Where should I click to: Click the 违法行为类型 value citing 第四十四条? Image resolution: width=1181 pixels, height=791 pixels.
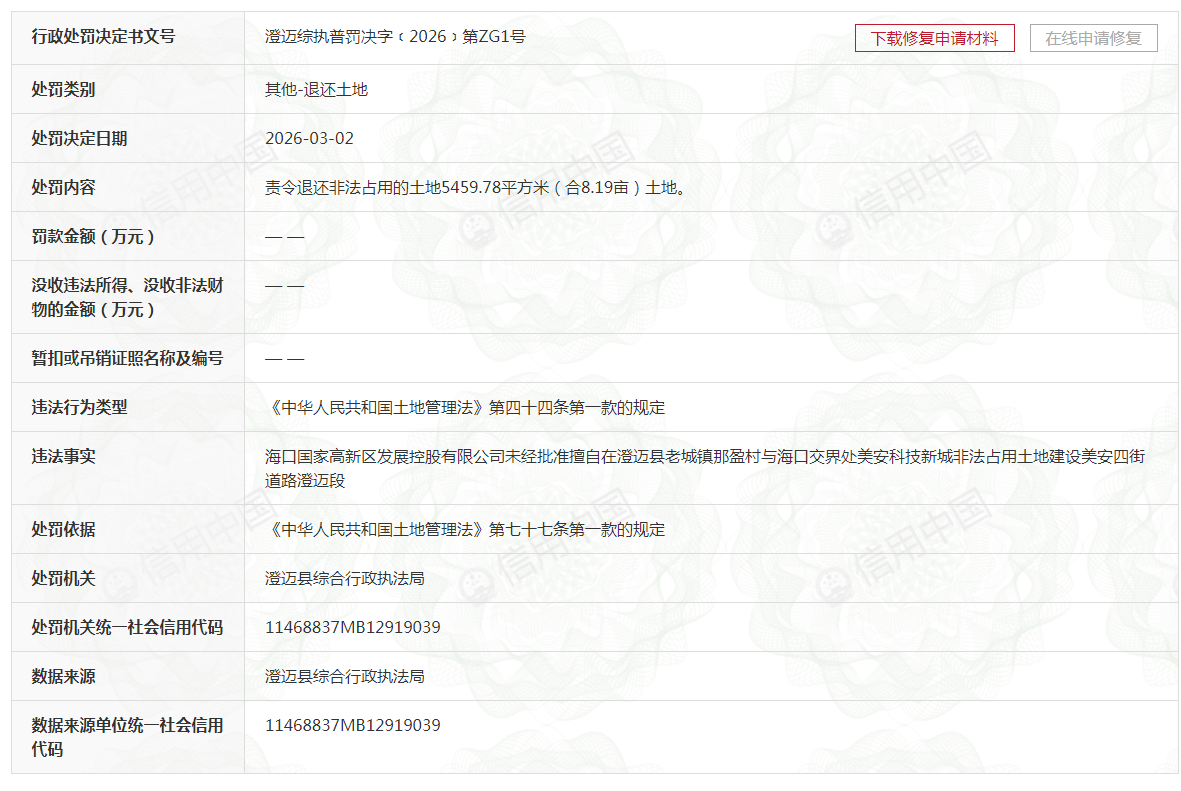465,408
